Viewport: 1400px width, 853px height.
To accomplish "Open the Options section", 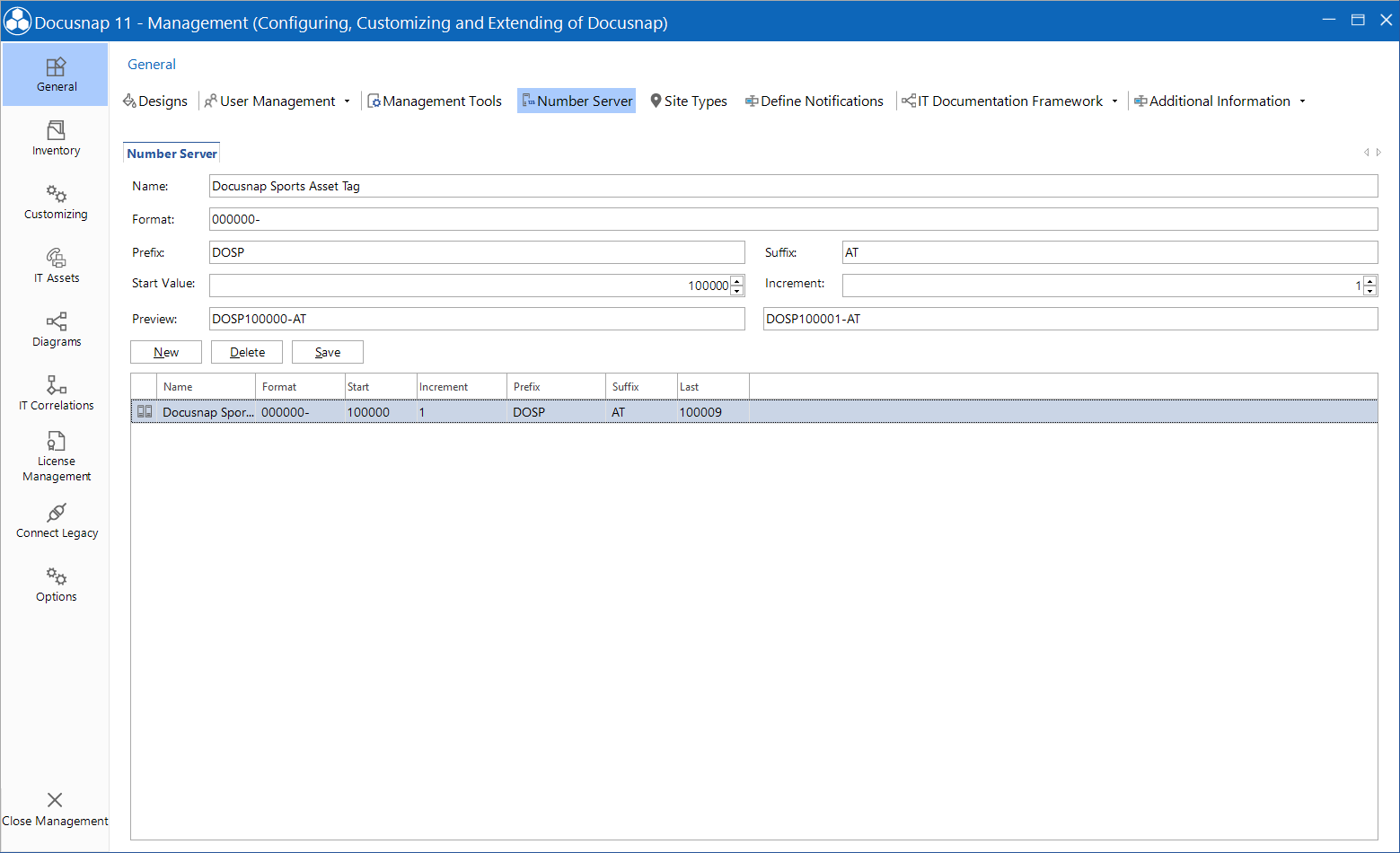I will (x=56, y=584).
